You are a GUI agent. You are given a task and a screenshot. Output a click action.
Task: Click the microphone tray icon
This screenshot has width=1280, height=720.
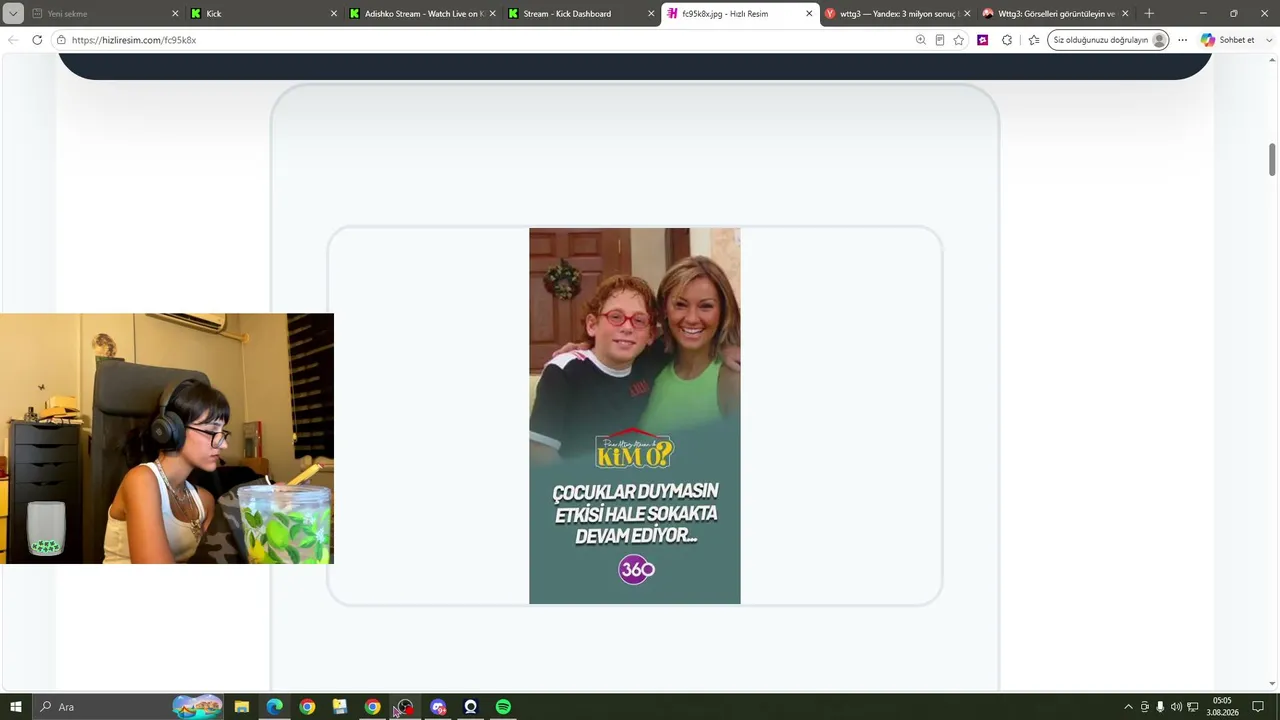[x=1160, y=707]
